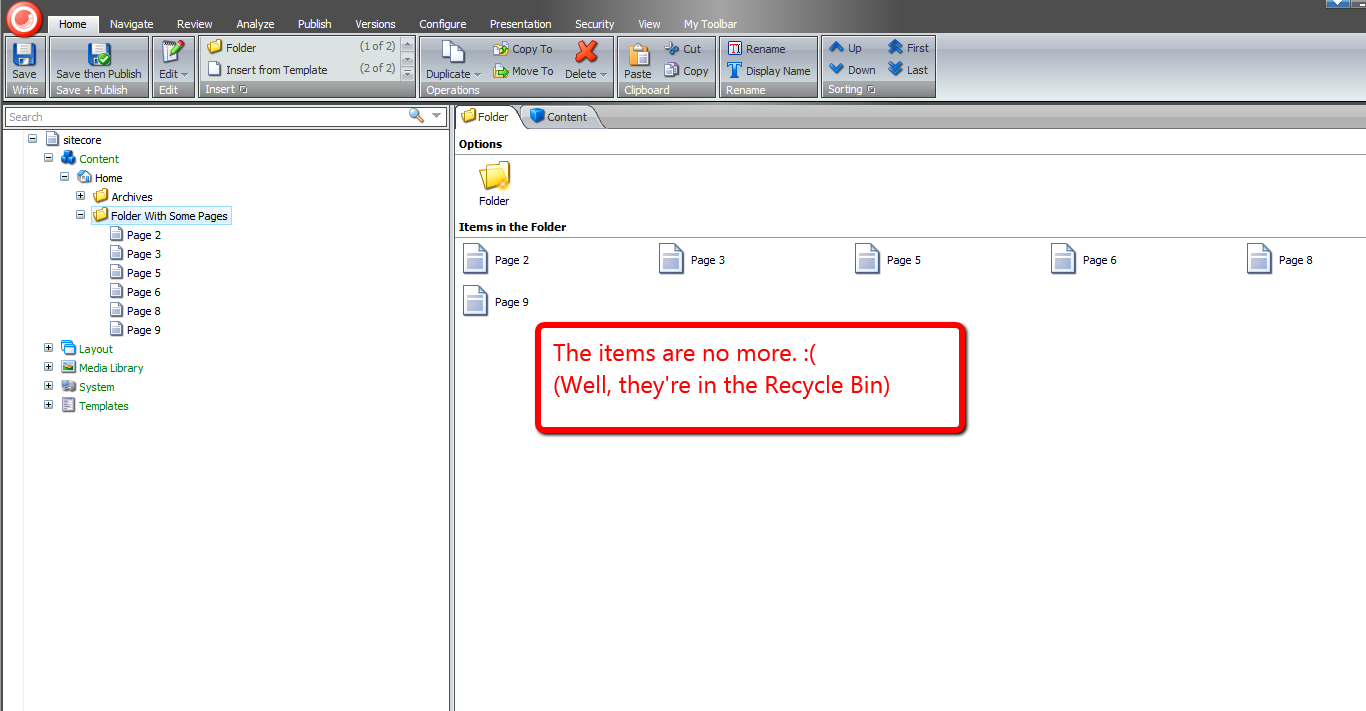The image size is (1366, 711).
Task: Open the Publish ribbon tab
Action: click(x=314, y=24)
